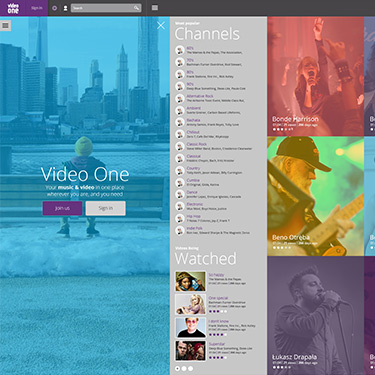375x375 pixels.
Task: Open the Classic Rock channel
Action: (197, 144)
